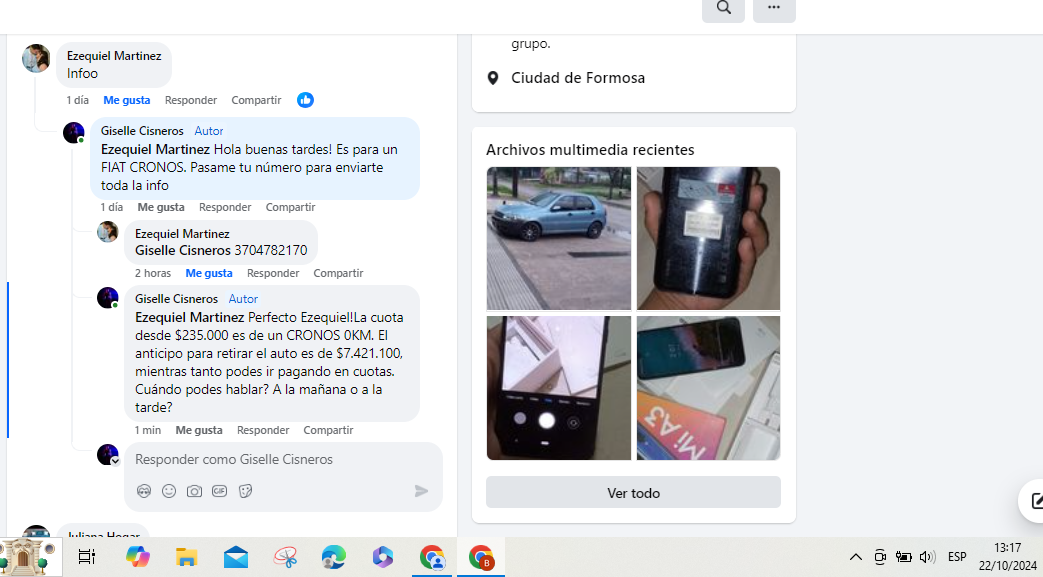
Task: Open the three-dots more options menu
Action: [774, 8]
